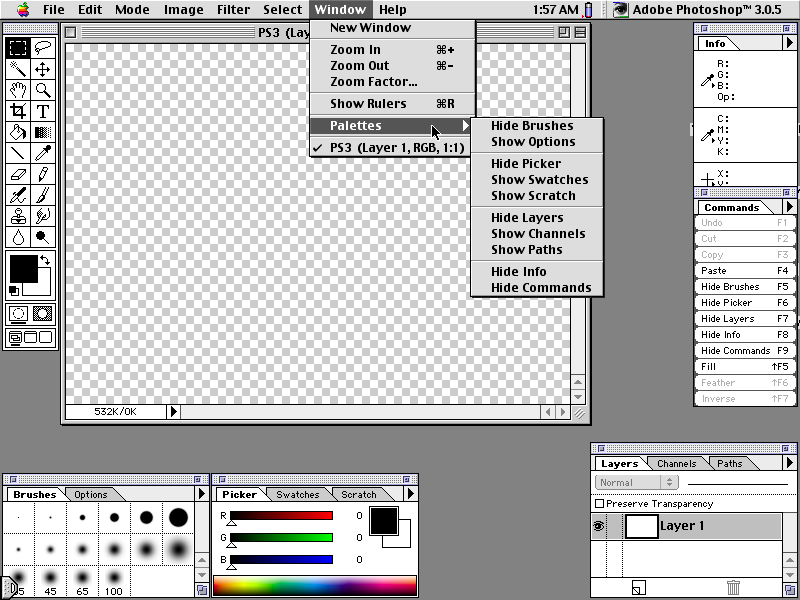Switch to Standard editing mode
The width and height of the screenshot is (800, 600).
point(18,314)
